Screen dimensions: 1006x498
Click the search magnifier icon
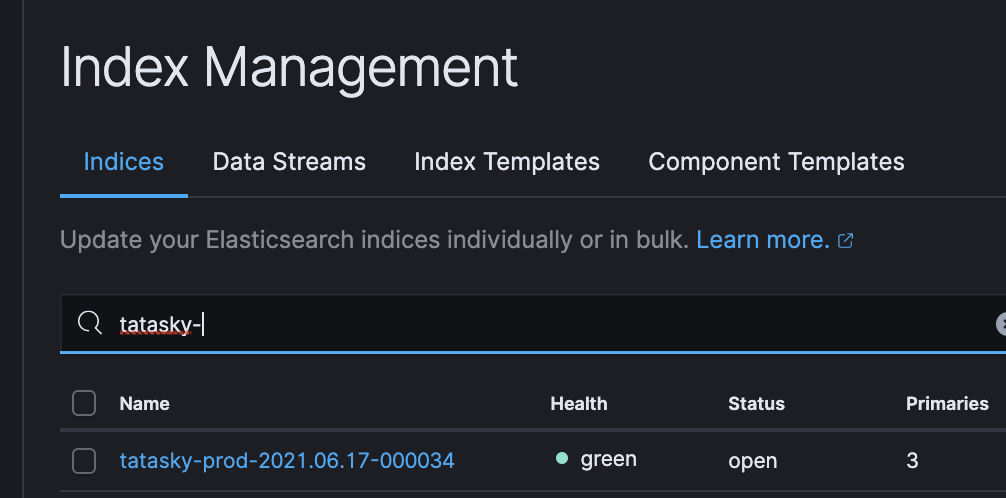click(90, 324)
